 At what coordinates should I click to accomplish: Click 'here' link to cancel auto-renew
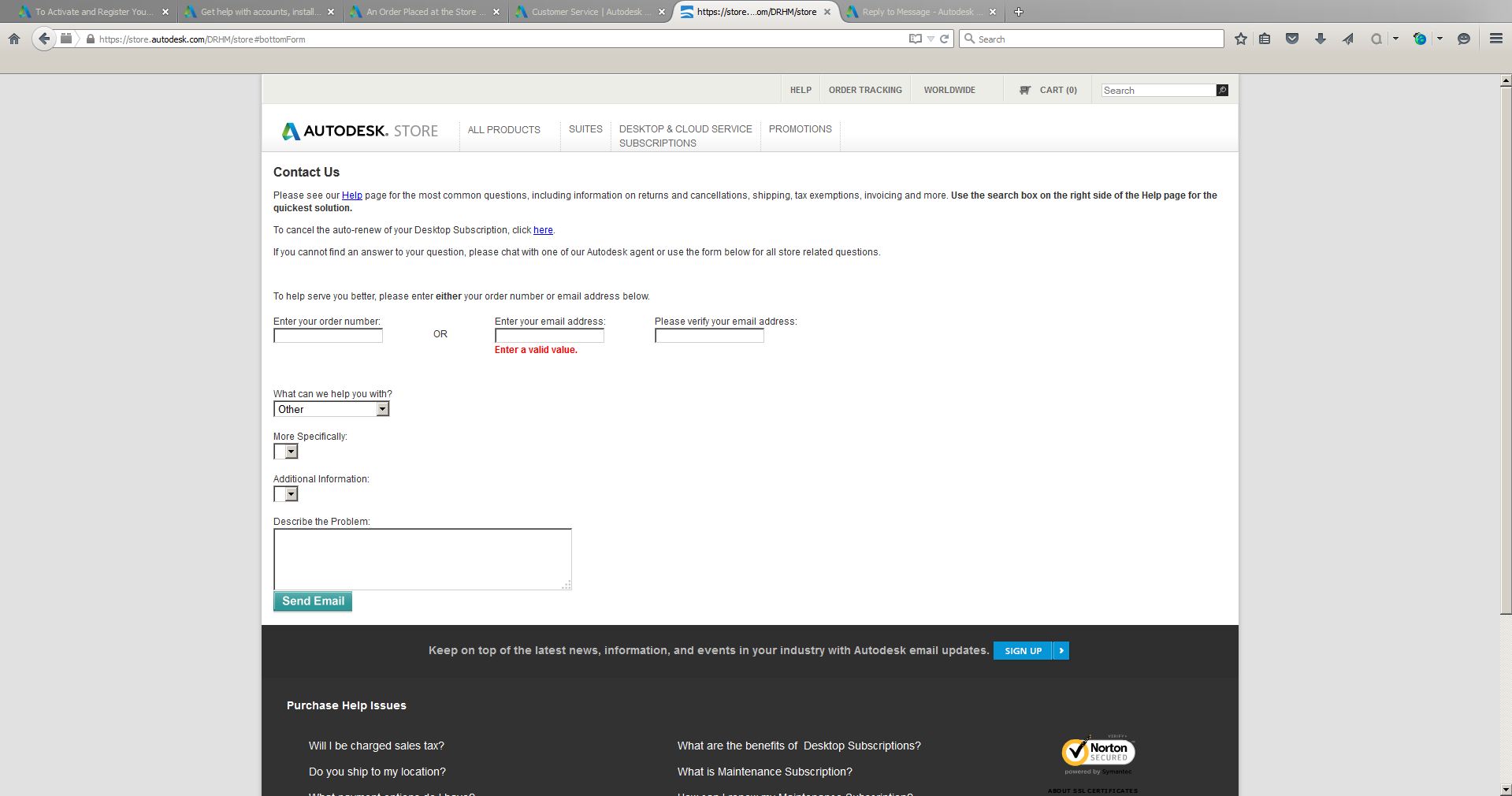(543, 230)
